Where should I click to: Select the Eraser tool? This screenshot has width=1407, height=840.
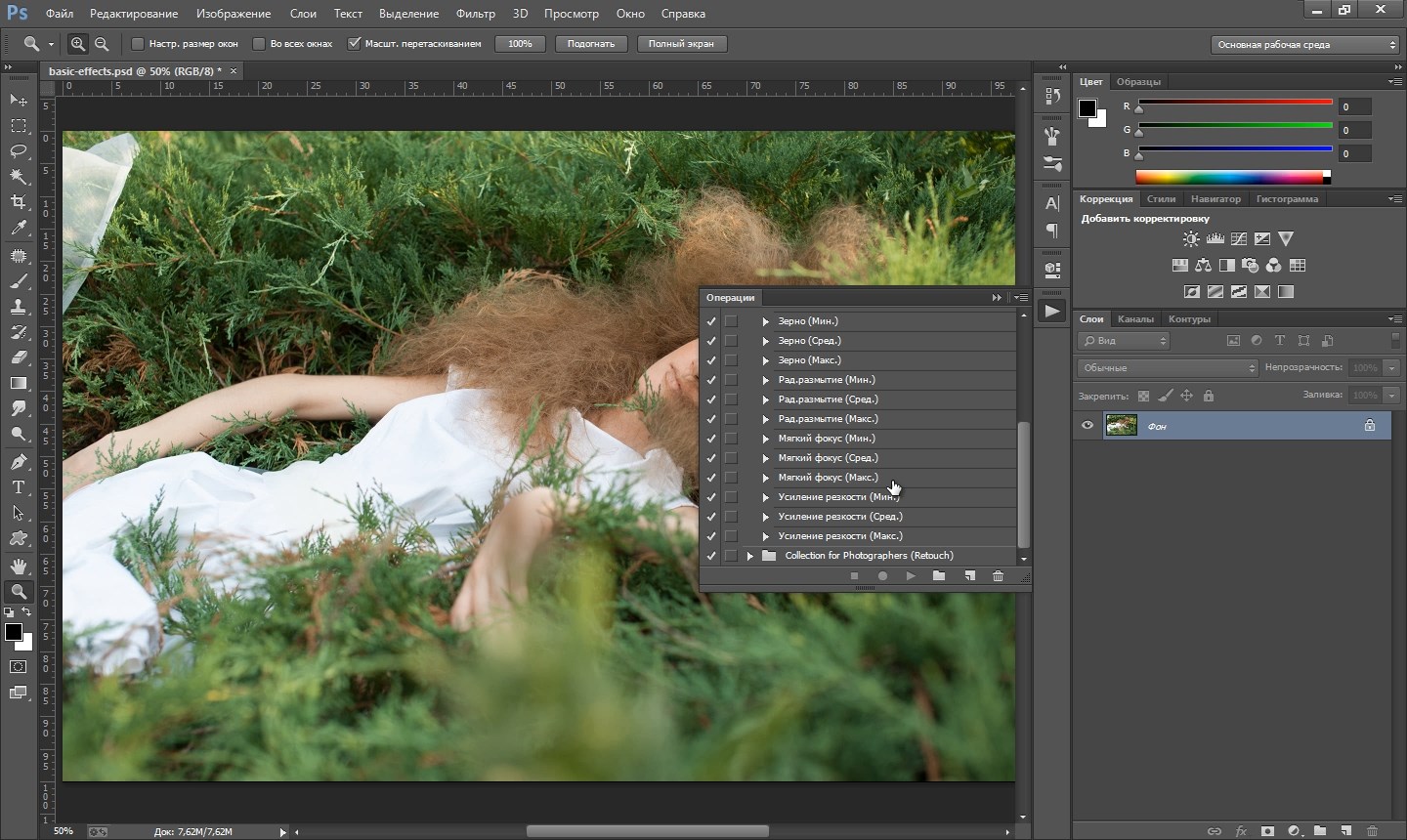pyautogui.click(x=19, y=357)
